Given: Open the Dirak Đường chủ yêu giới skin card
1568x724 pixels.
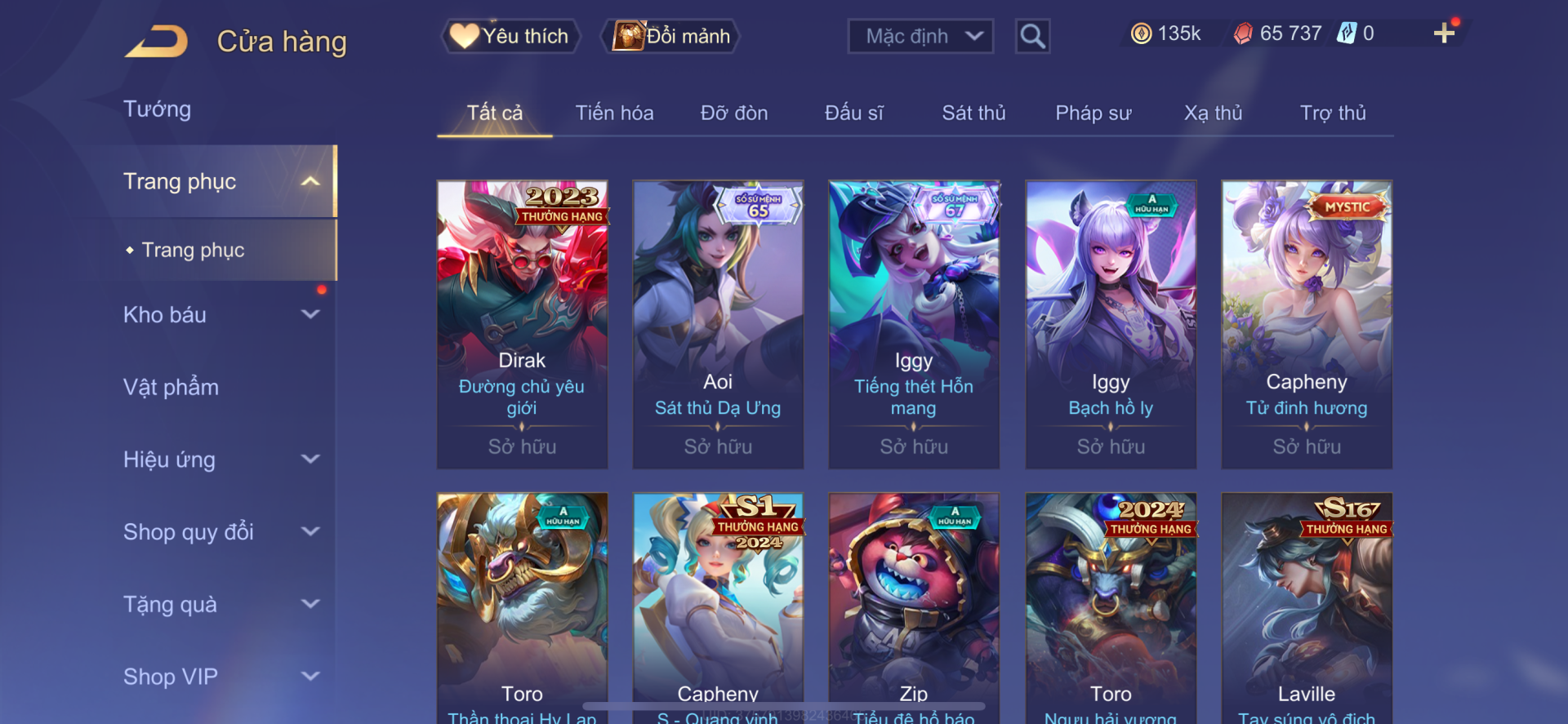Looking at the screenshot, I should tap(522, 324).
